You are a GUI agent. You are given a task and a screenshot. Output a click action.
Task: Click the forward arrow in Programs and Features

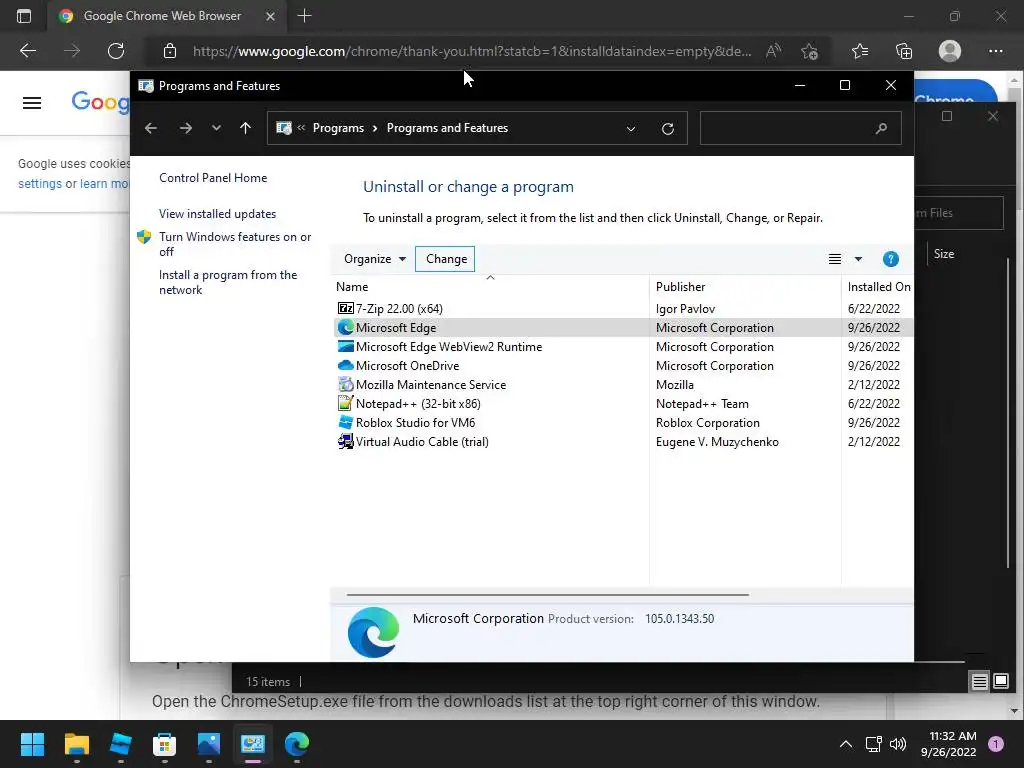(x=186, y=128)
